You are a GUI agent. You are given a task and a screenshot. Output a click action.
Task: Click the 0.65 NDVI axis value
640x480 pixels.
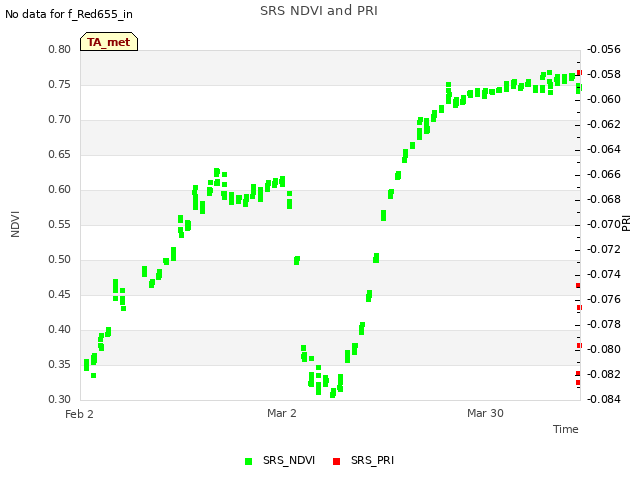60,155
